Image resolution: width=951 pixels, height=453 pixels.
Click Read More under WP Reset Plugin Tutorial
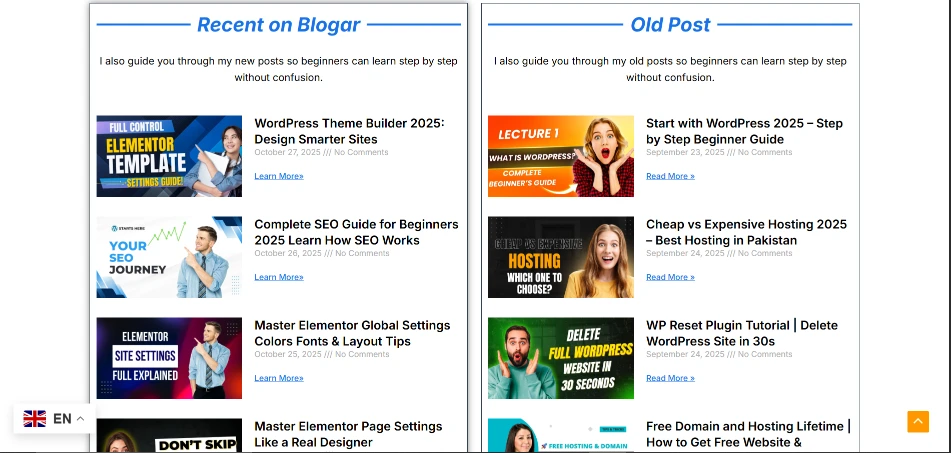(x=670, y=378)
